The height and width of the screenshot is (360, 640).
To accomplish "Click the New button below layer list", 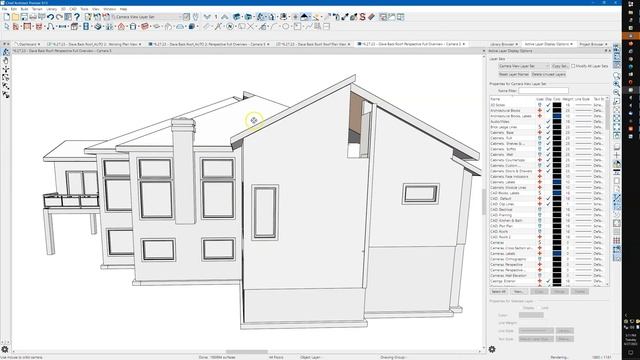I will click(518, 291).
